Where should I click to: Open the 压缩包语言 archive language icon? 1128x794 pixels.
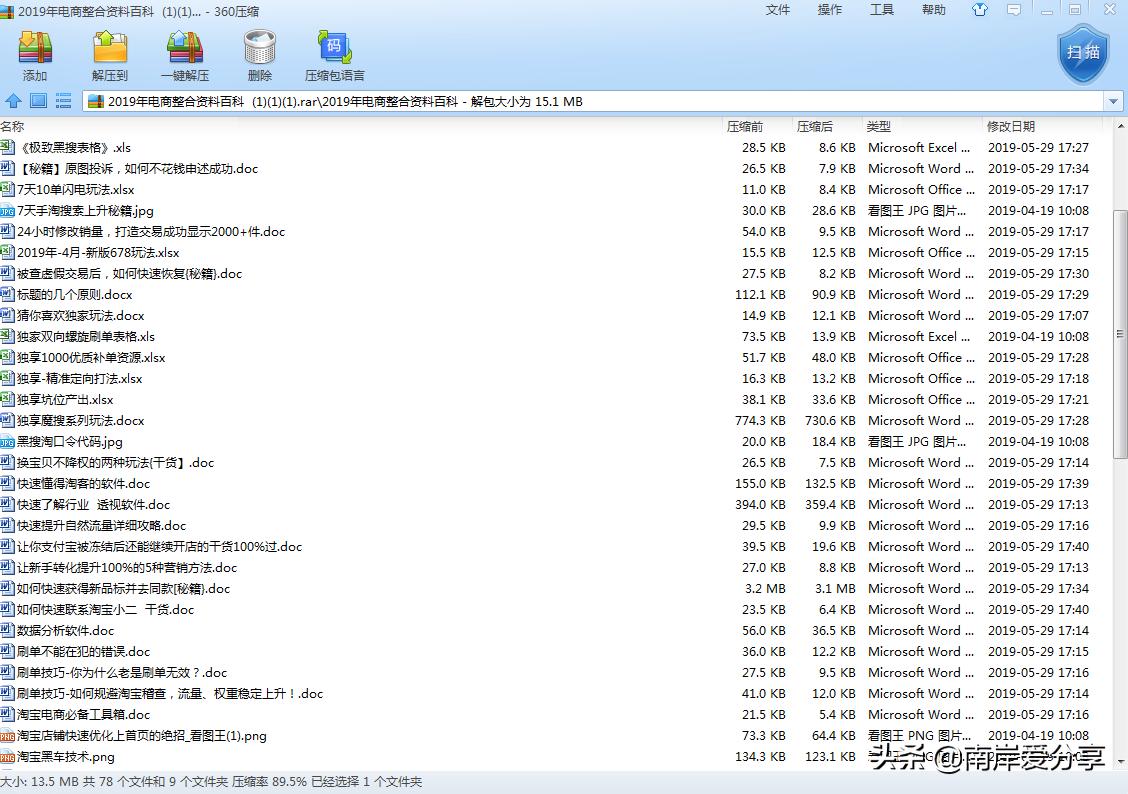pyautogui.click(x=335, y=48)
